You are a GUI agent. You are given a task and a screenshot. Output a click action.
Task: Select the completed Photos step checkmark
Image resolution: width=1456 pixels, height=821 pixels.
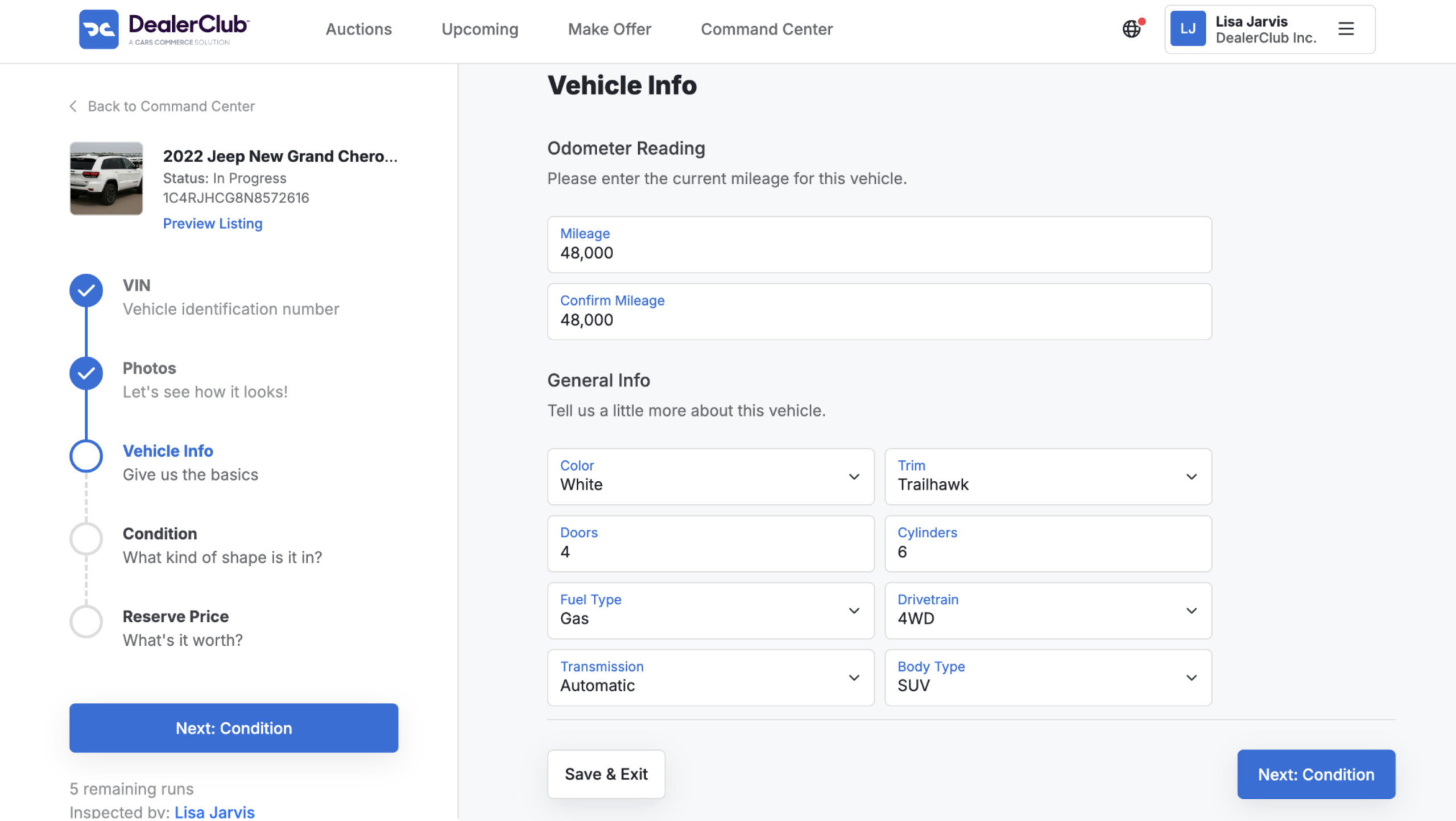(x=86, y=373)
